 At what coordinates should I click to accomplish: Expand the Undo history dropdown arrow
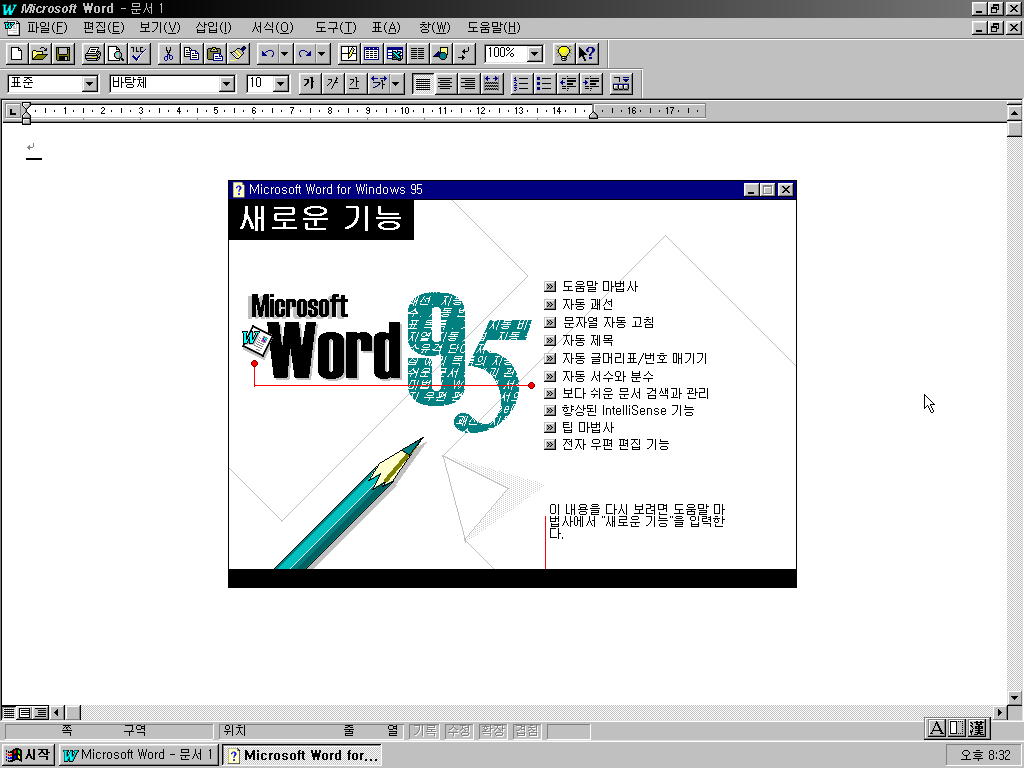pyautogui.click(x=285, y=54)
